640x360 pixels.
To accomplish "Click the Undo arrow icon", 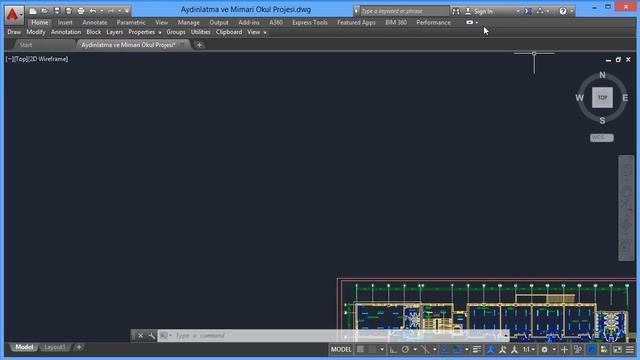I will point(93,11).
